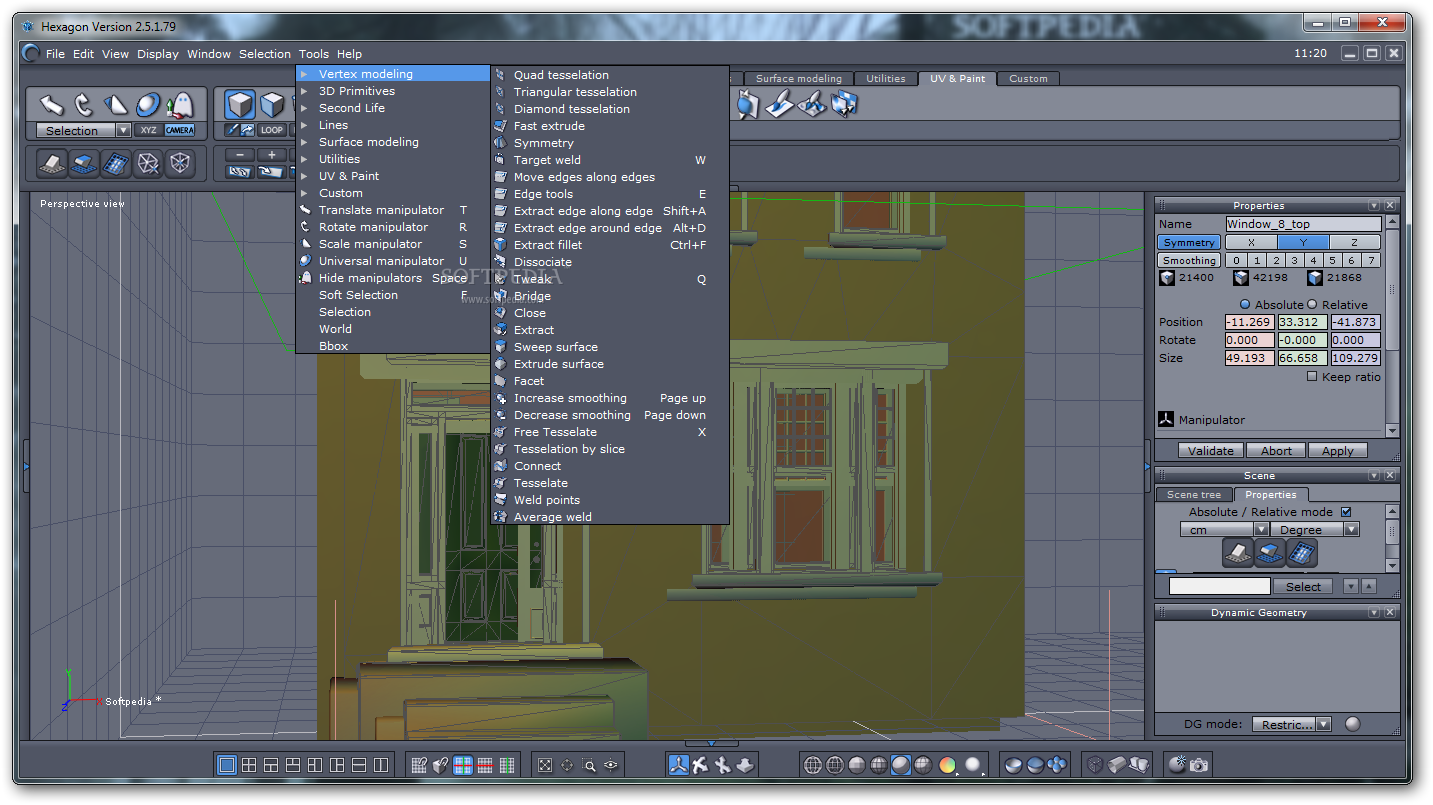Select the Absolute radio button
The image size is (1433, 805).
(1245, 304)
